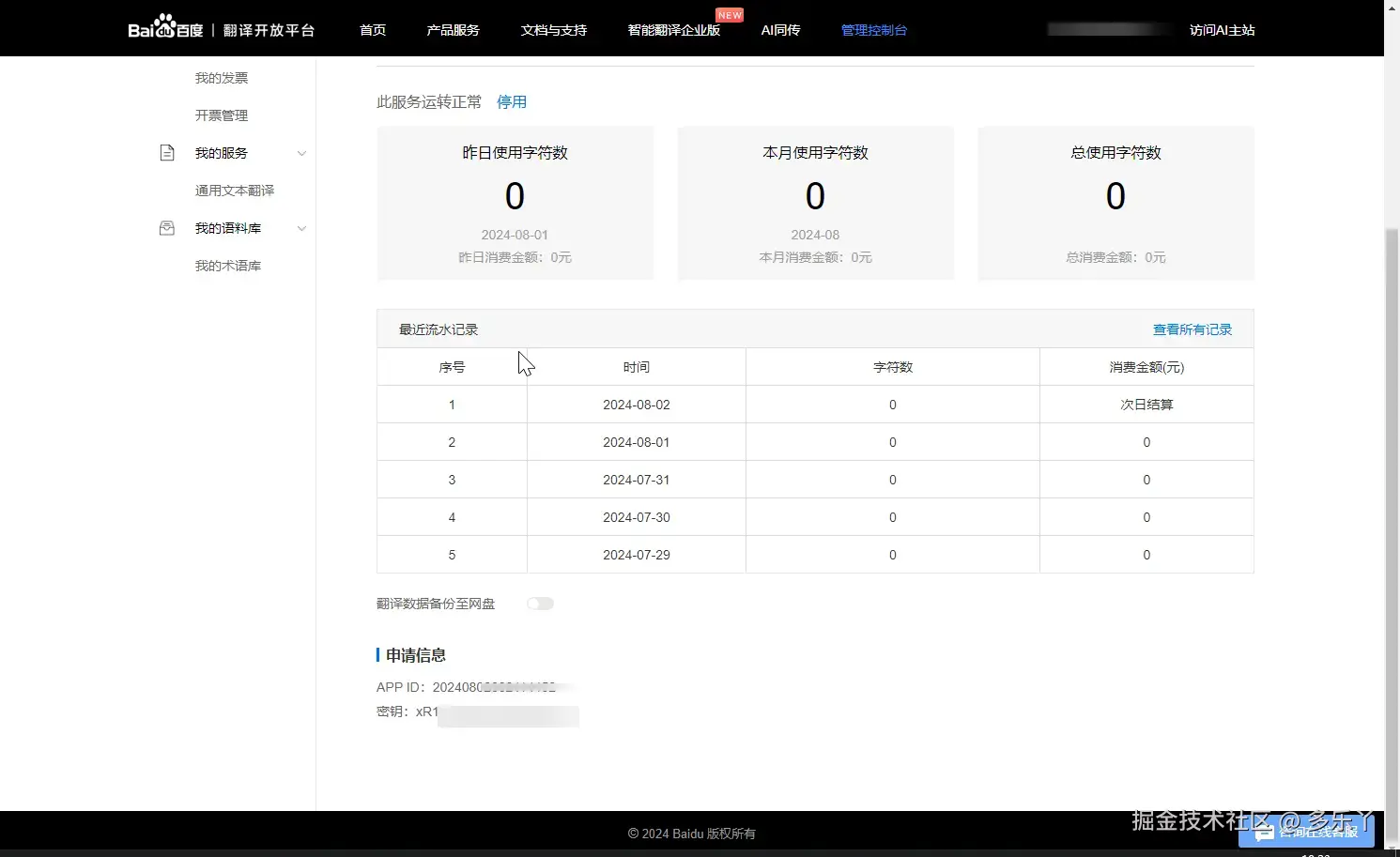Click the box icon beside 我的语料库
The height and width of the screenshot is (857, 1400).
pyautogui.click(x=167, y=228)
